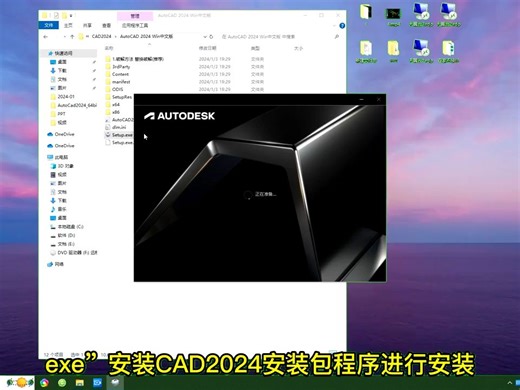The image size is (520, 390).
Task: Open the recent locations dropdown arrow
Action: tap(65, 37)
